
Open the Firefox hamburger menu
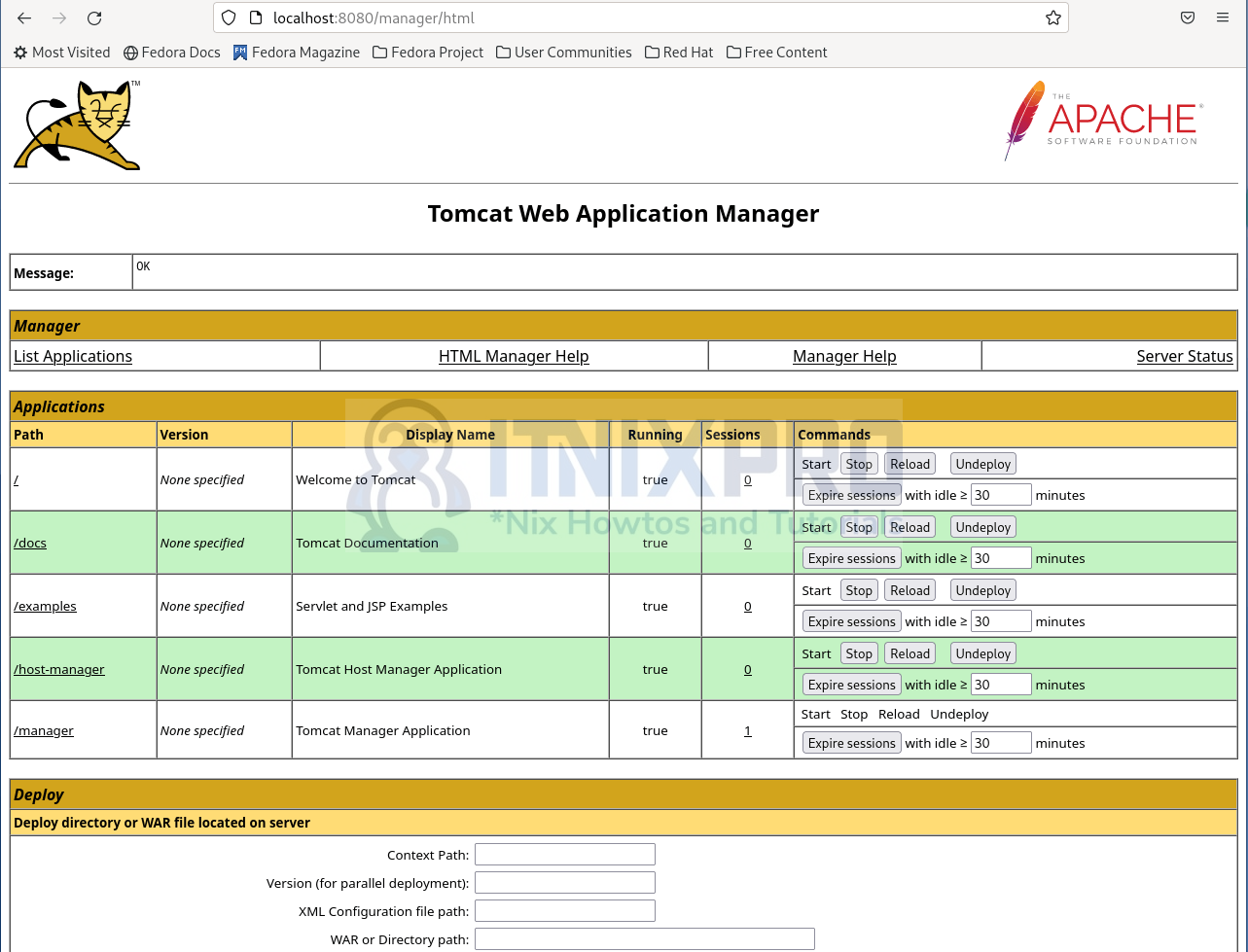[x=1223, y=18]
